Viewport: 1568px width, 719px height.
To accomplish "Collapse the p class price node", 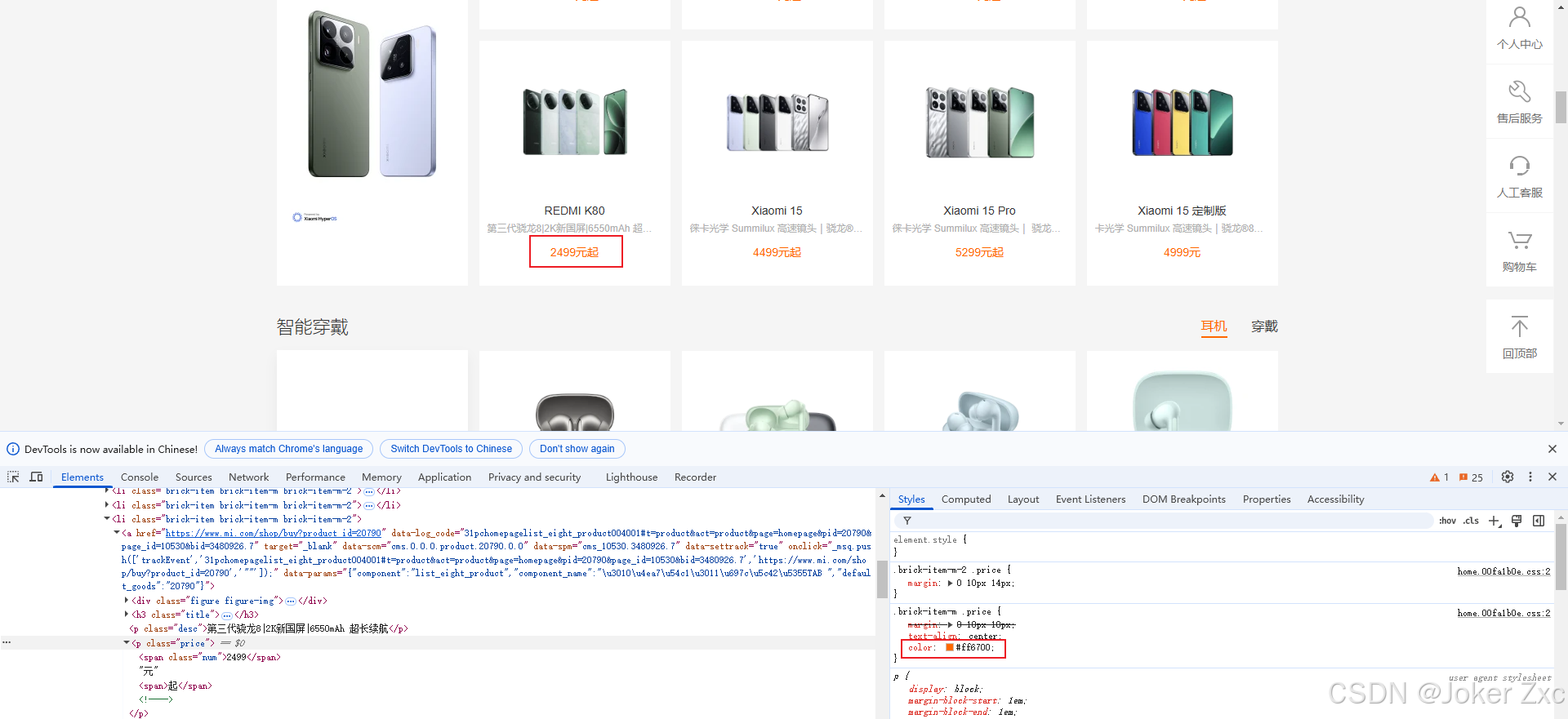I will 127,643.
